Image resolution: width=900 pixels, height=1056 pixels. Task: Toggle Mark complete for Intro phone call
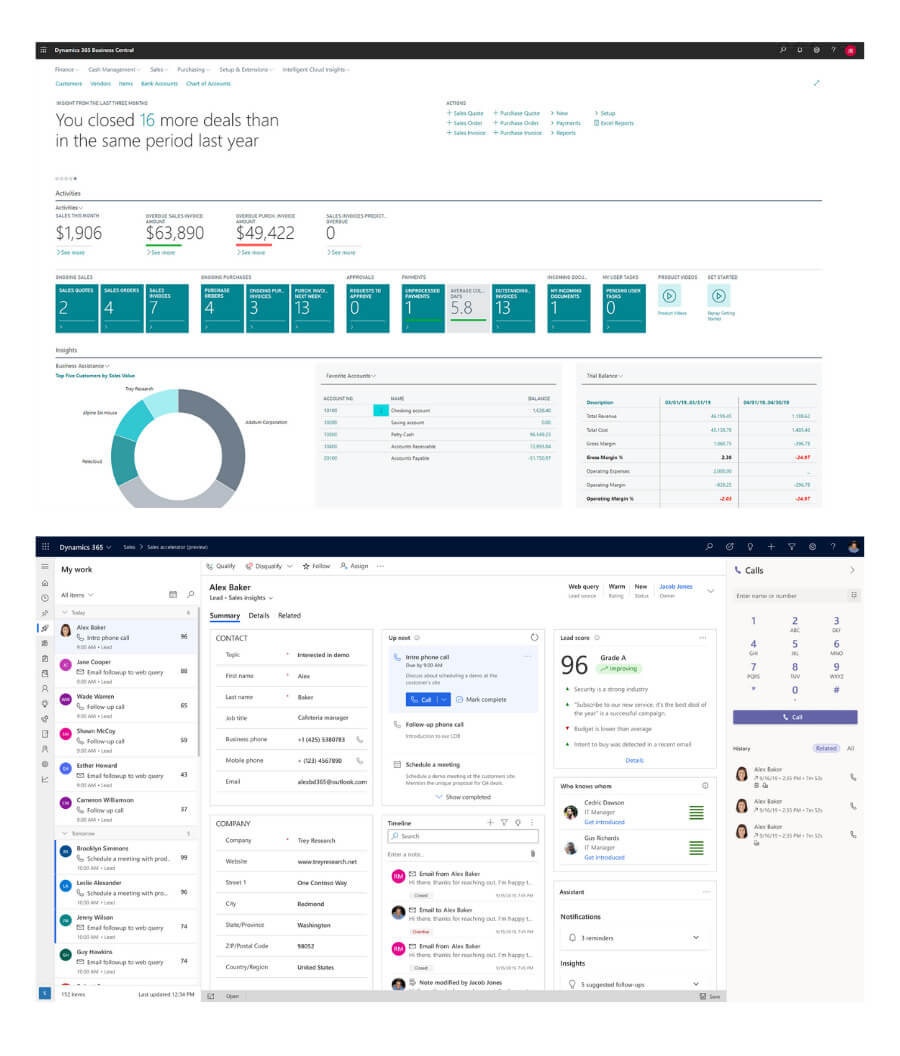(x=482, y=699)
